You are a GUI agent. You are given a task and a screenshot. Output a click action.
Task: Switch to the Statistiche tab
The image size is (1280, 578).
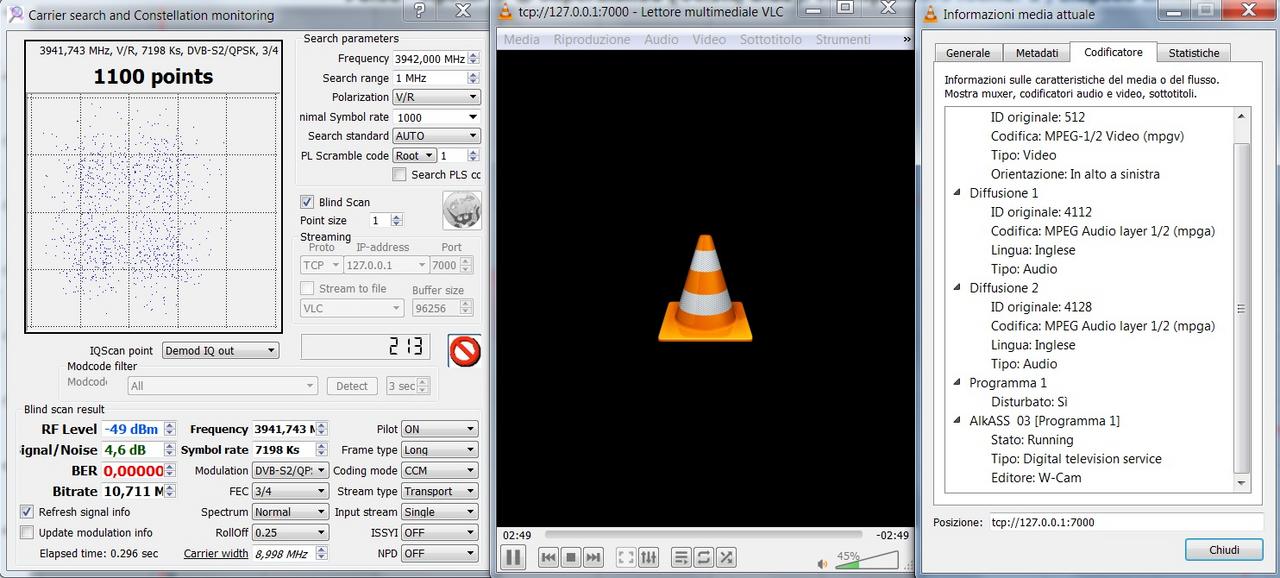tap(1194, 53)
